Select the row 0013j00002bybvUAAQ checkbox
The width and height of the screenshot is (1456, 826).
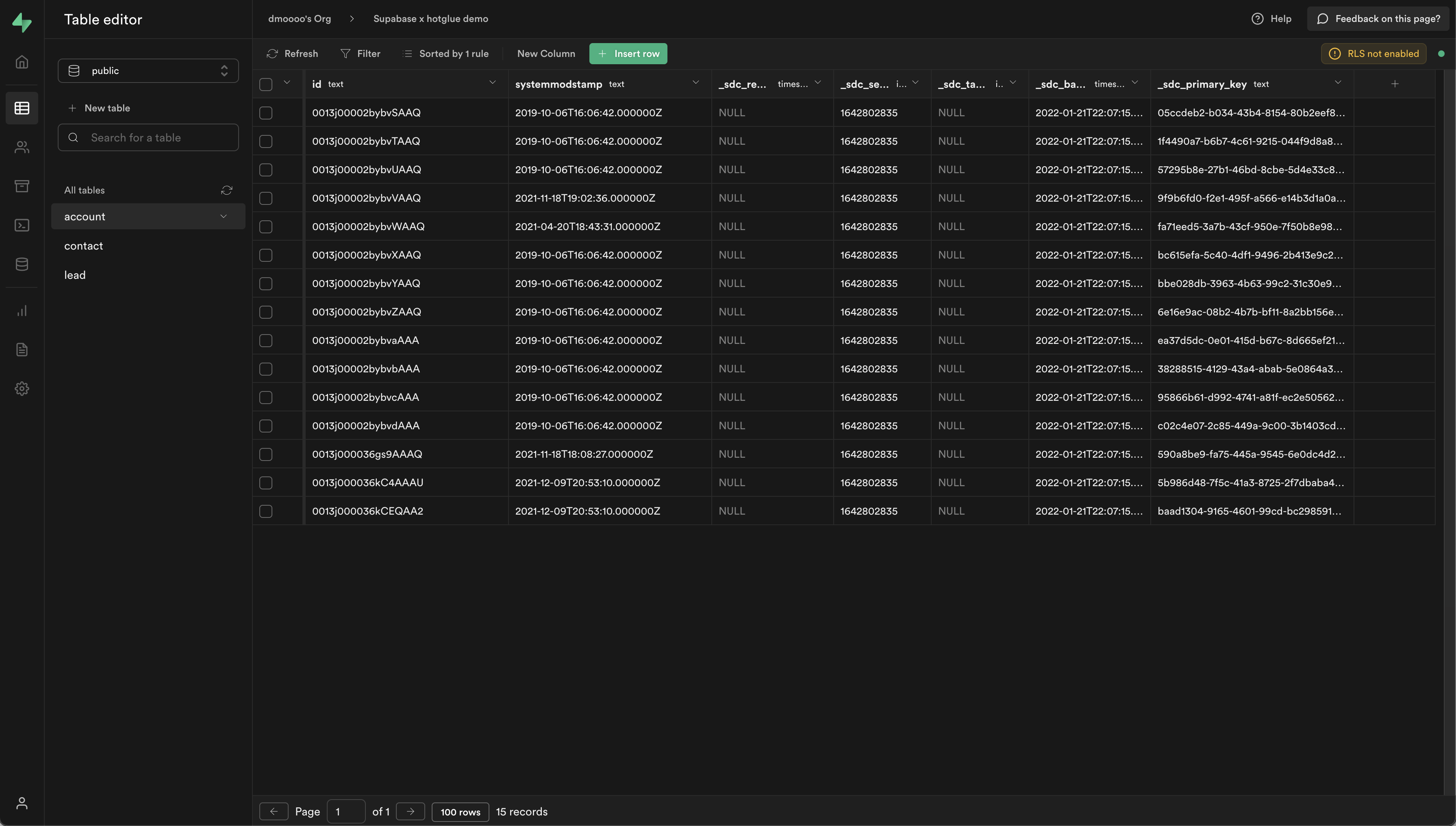click(x=266, y=170)
